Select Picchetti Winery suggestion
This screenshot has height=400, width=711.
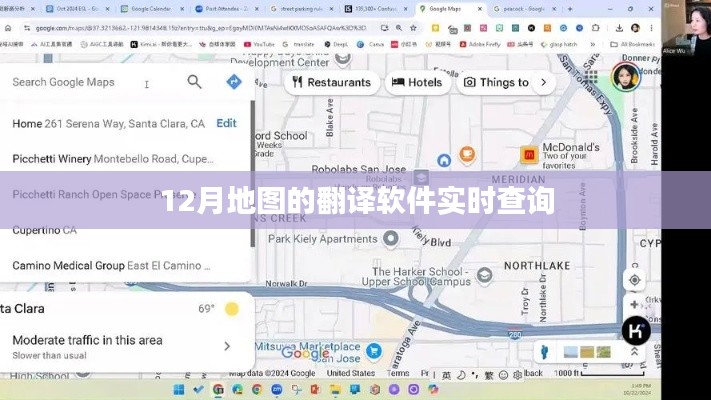pyautogui.click(x=112, y=159)
